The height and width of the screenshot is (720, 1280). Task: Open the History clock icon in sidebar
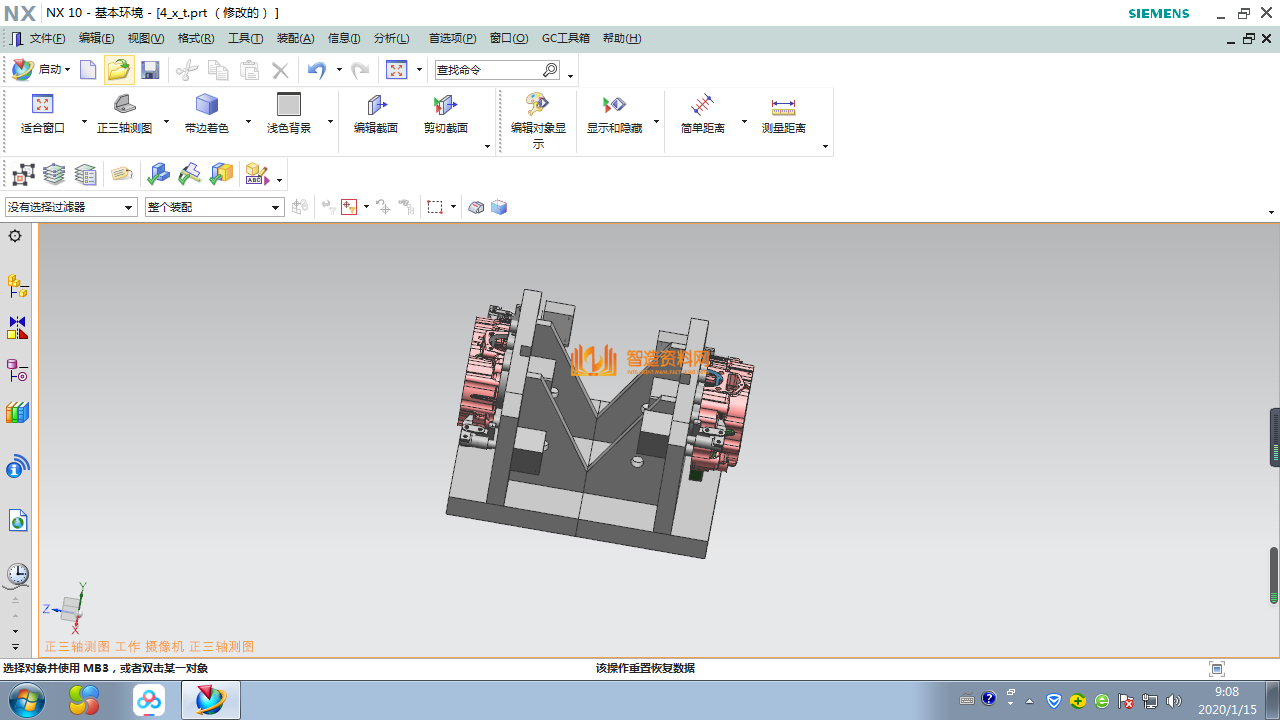click(17, 574)
